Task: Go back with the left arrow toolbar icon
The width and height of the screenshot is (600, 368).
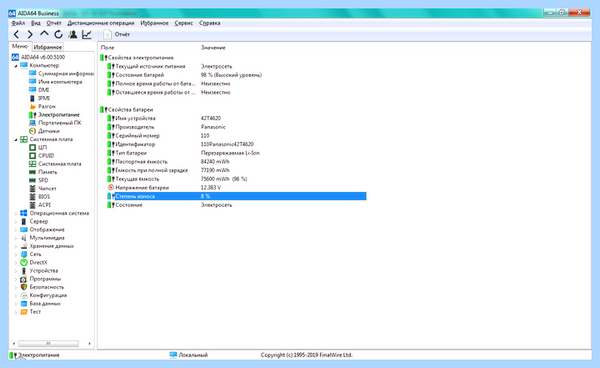Action: [16, 34]
